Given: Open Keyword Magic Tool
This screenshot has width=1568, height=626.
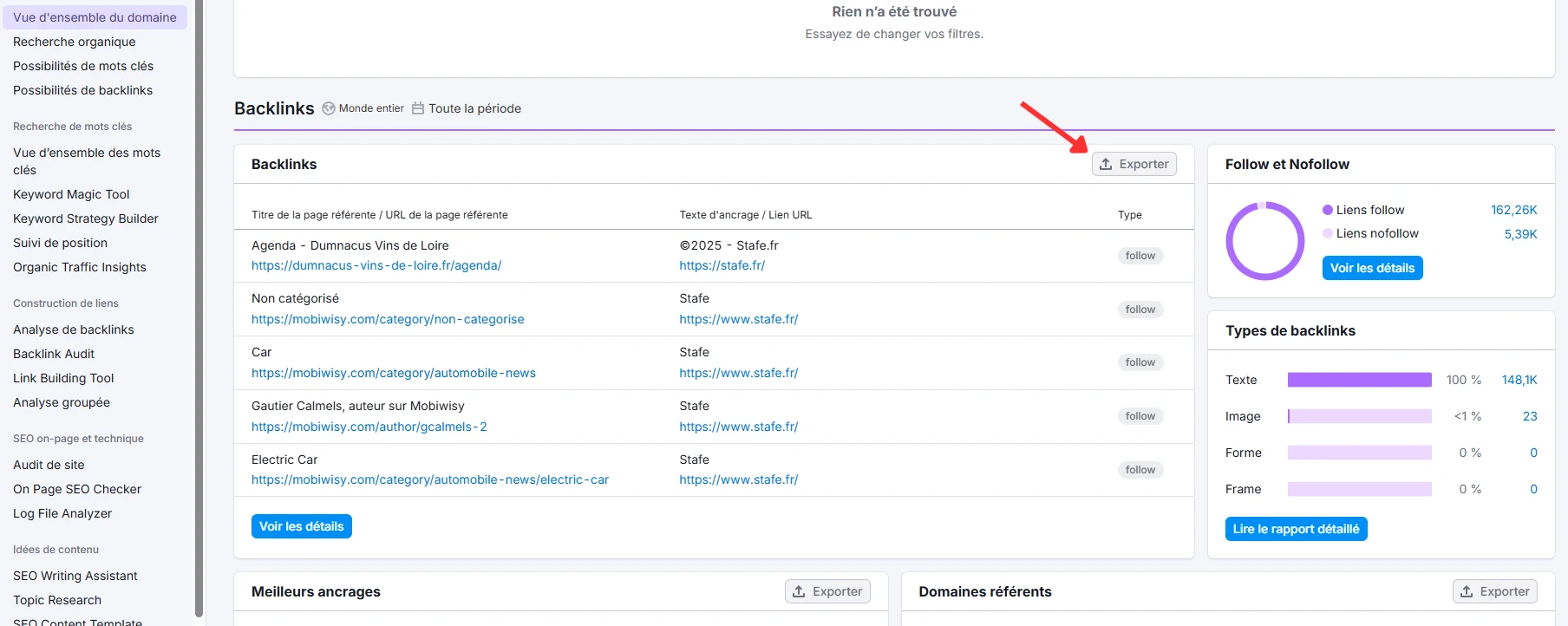Looking at the screenshot, I should click(x=71, y=194).
